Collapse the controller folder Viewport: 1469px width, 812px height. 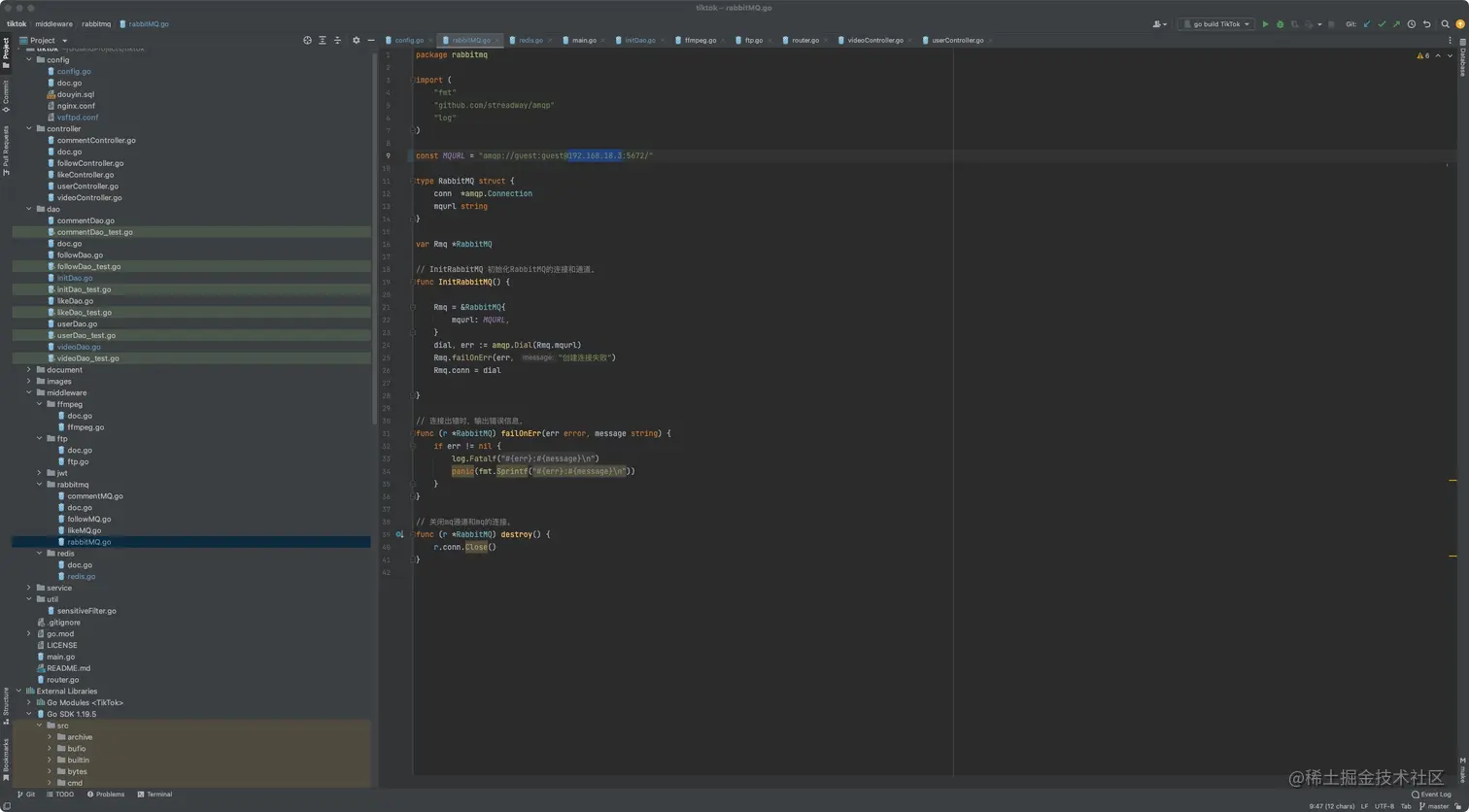pos(29,129)
